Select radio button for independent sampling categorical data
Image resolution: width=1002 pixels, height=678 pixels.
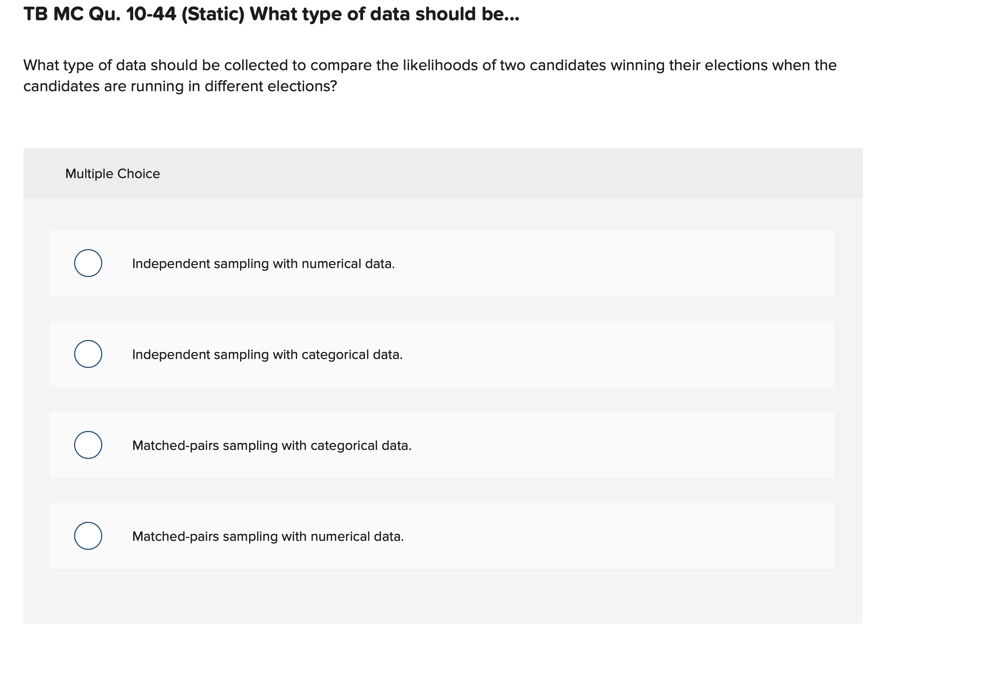[x=88, y=354]
